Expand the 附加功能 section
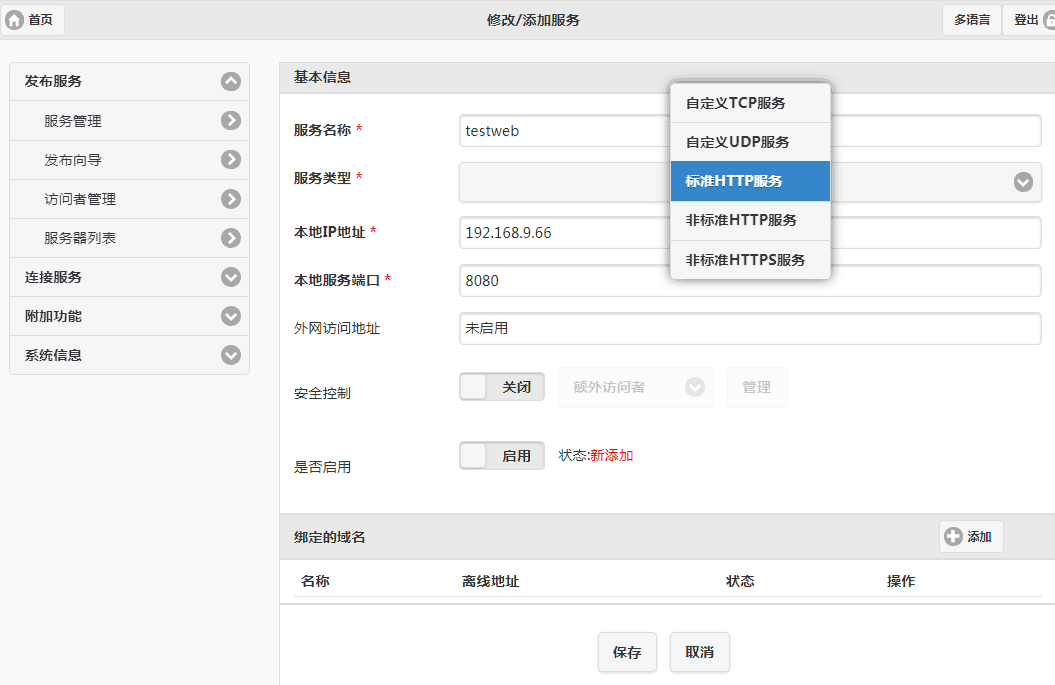Viewport: 1055px width, 685px height. [x=231, y=316]
